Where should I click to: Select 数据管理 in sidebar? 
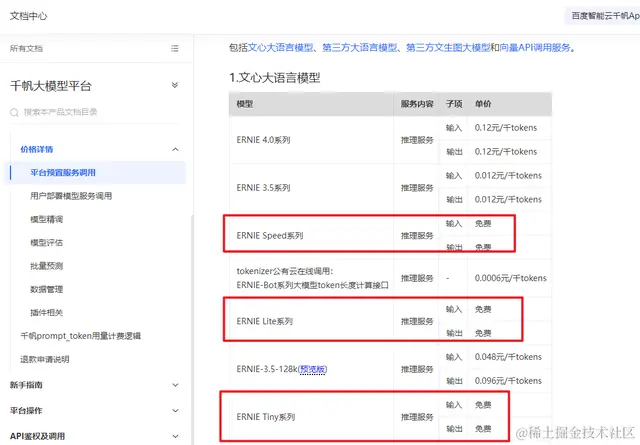[x=47, y=289]
